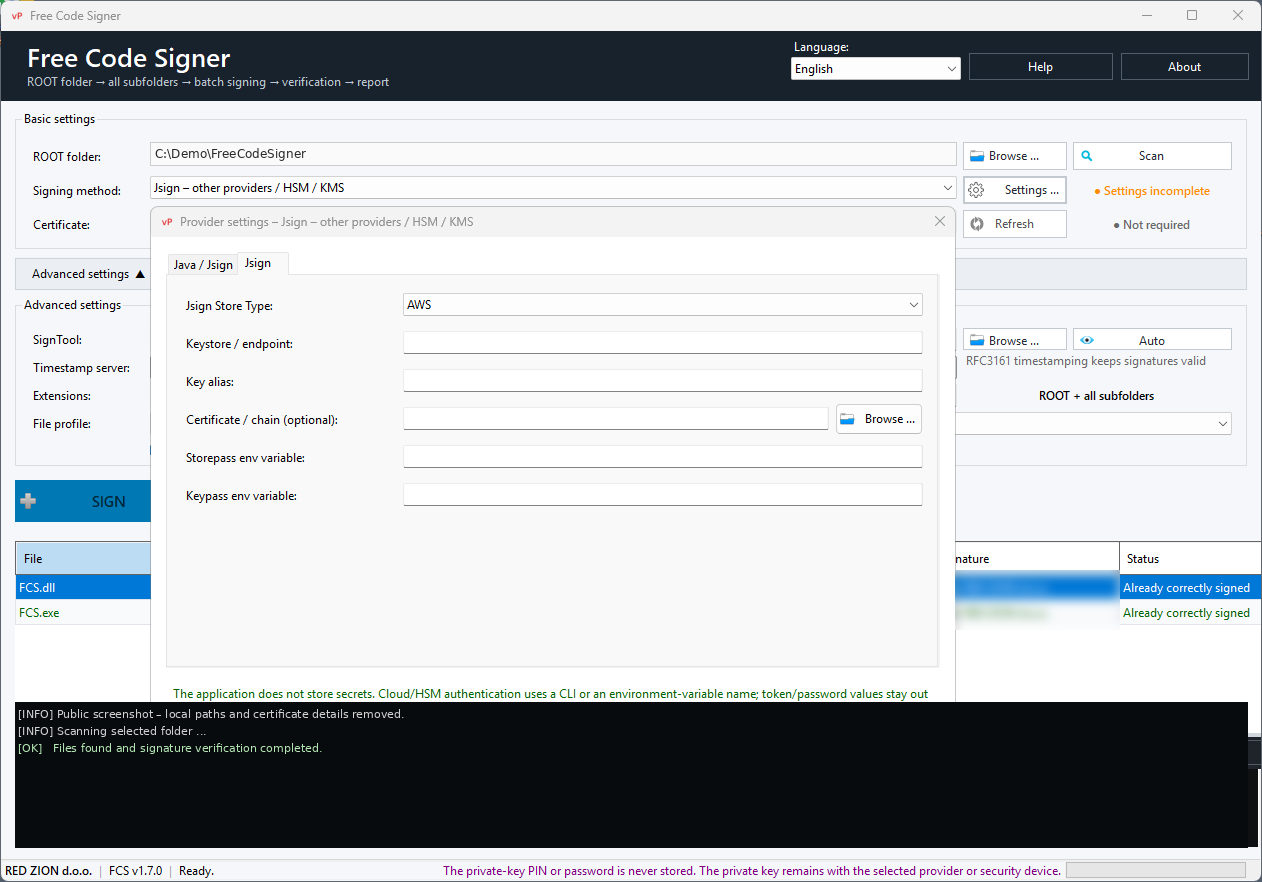Click the ROOT + all subfolders label
The width and height of the screenshot is (1262, 882).
point(1096,396)
